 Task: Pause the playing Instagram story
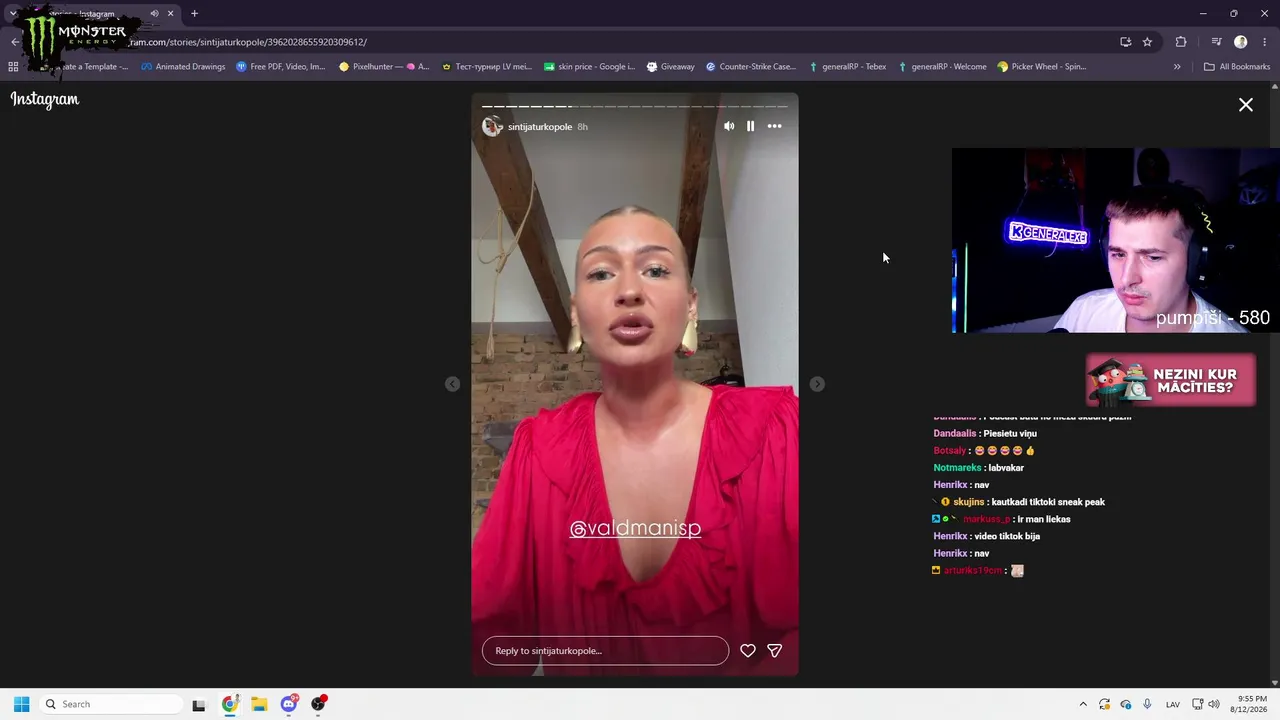(x=751, y=126)
